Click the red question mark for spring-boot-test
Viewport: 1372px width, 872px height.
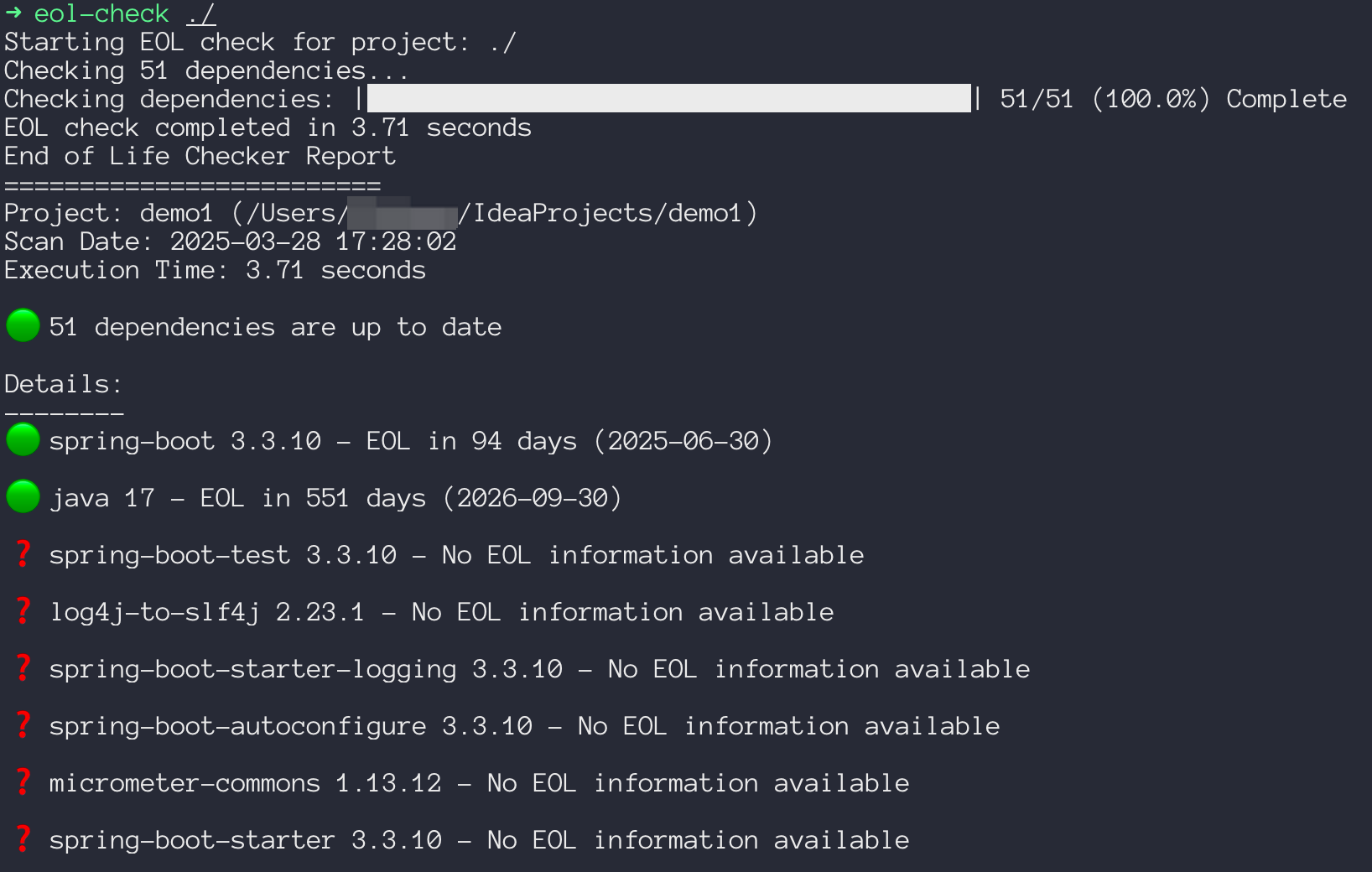click(23, 553)
